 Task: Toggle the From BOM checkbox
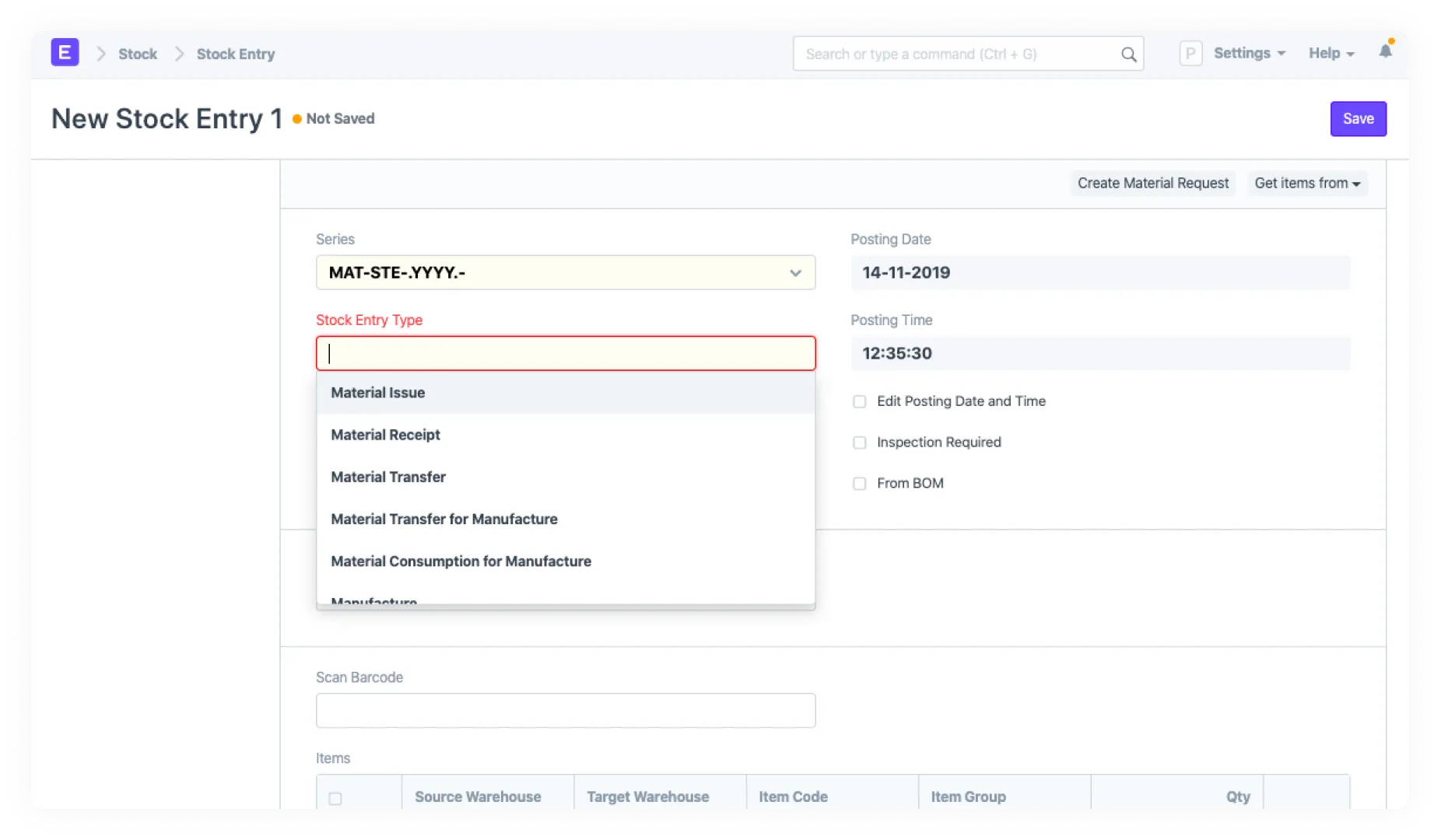point(859,484)
